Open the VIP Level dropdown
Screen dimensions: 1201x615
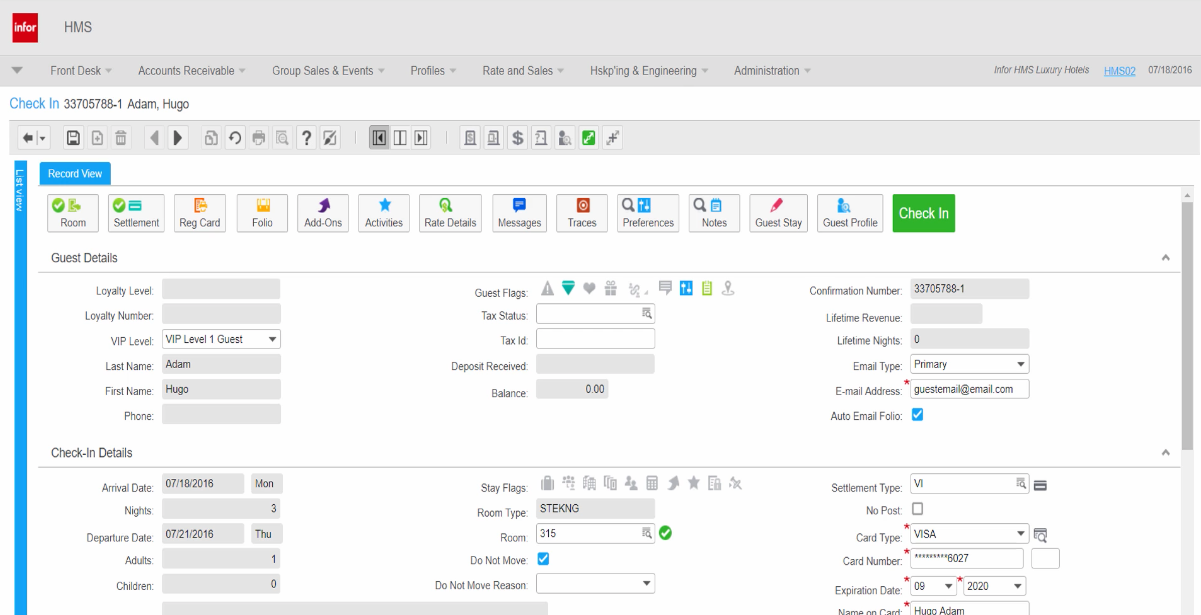221,340
